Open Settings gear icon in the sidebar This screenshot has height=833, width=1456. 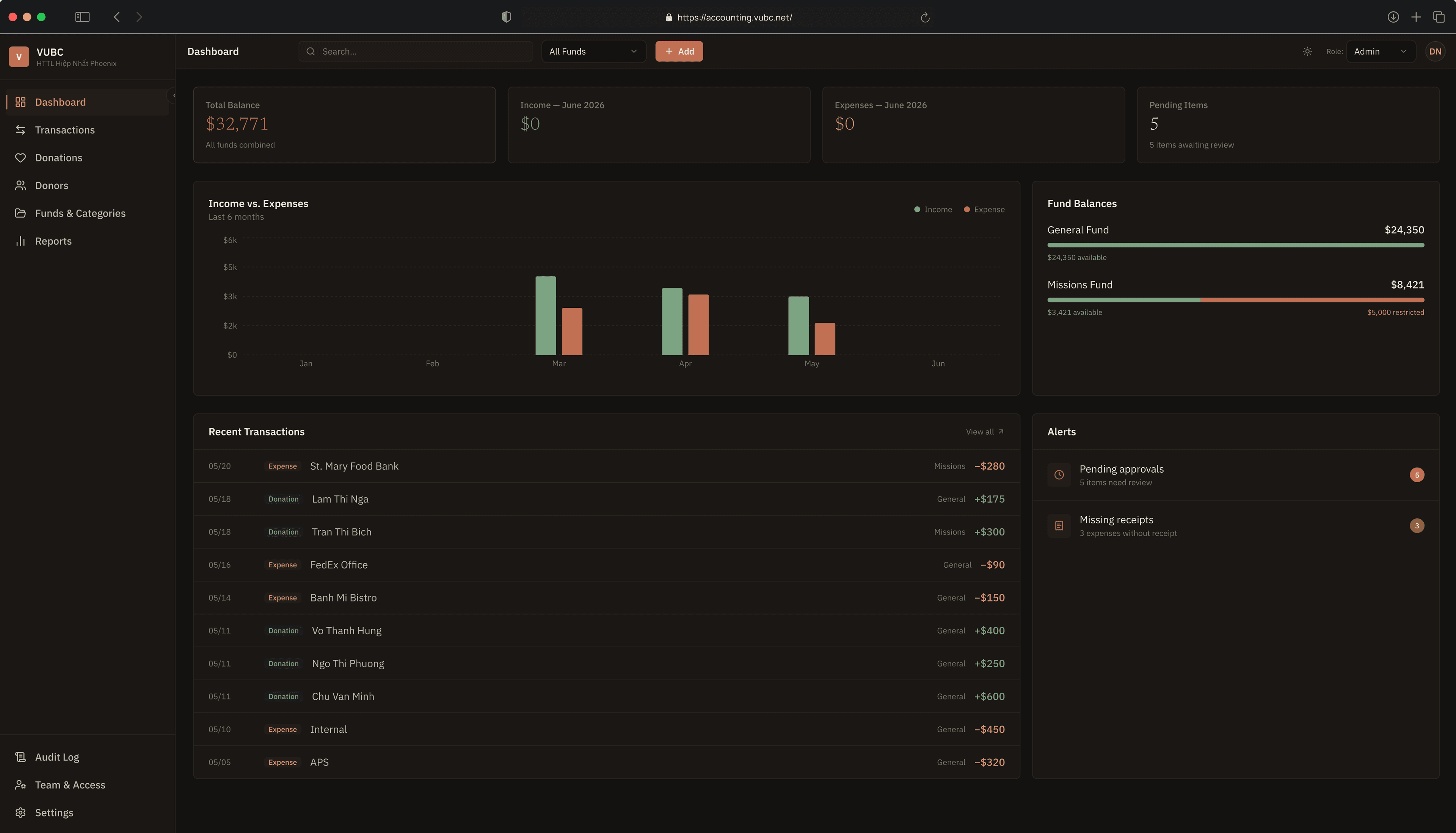(20, 813)
